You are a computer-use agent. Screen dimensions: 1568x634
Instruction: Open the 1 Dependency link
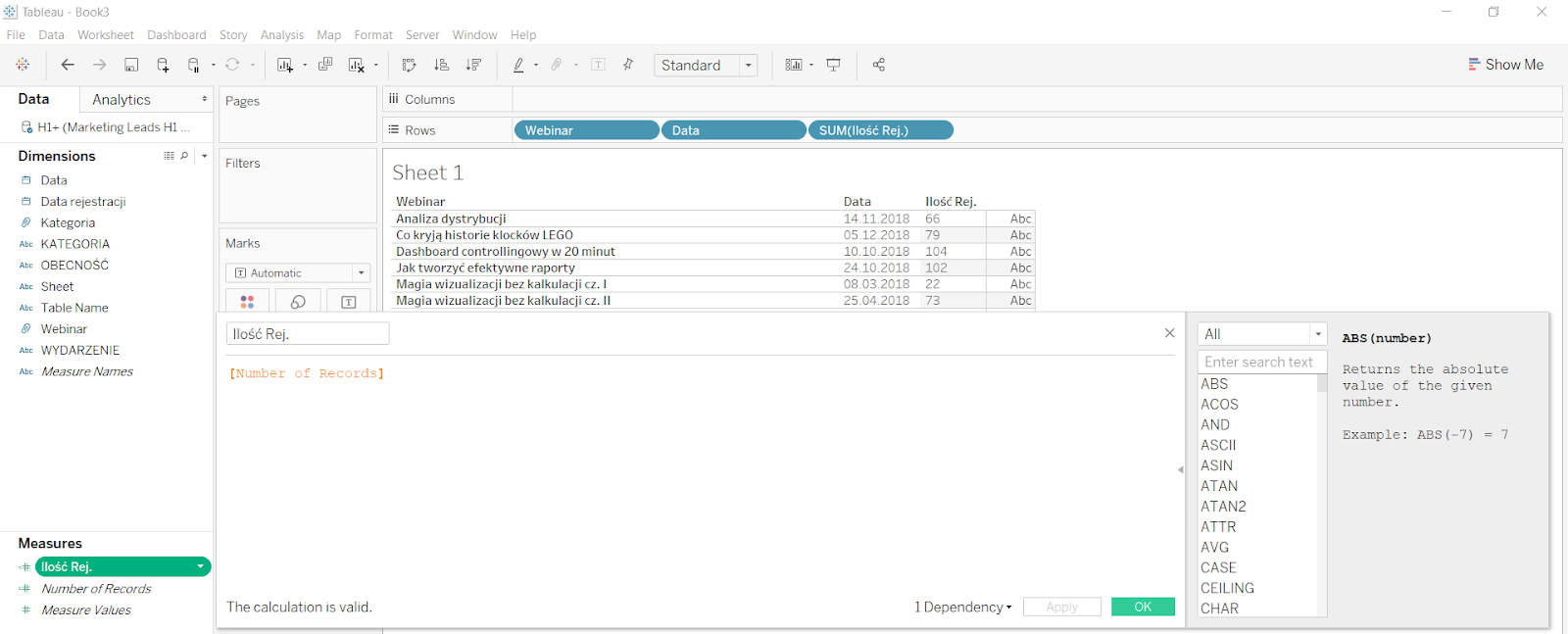point(962,607)
